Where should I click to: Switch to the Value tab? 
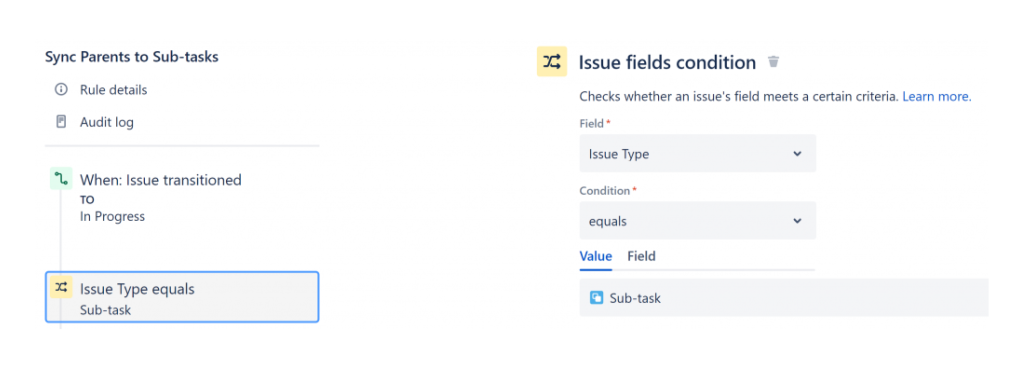coord(596,256)
